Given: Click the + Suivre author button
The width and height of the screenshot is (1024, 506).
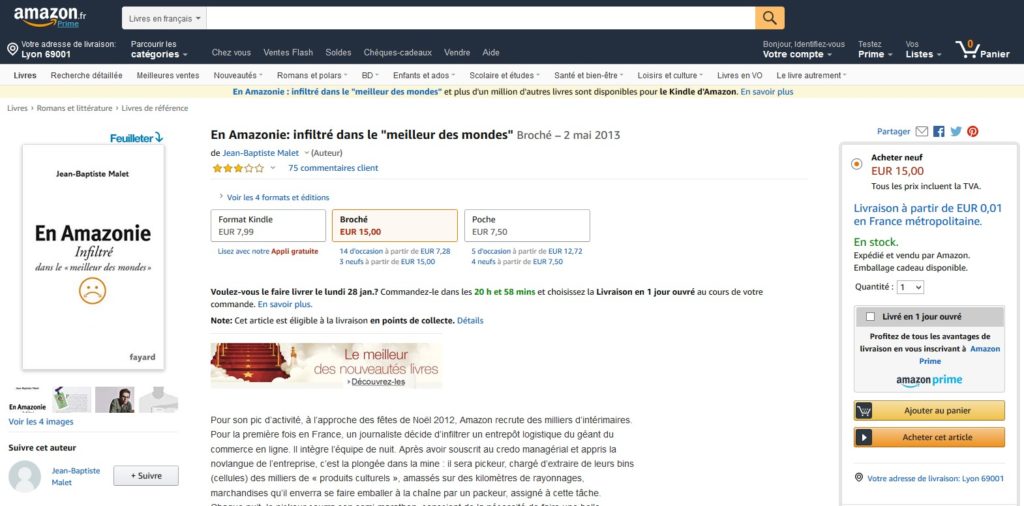Looking at the screenshot, I should tap(146, 476).
